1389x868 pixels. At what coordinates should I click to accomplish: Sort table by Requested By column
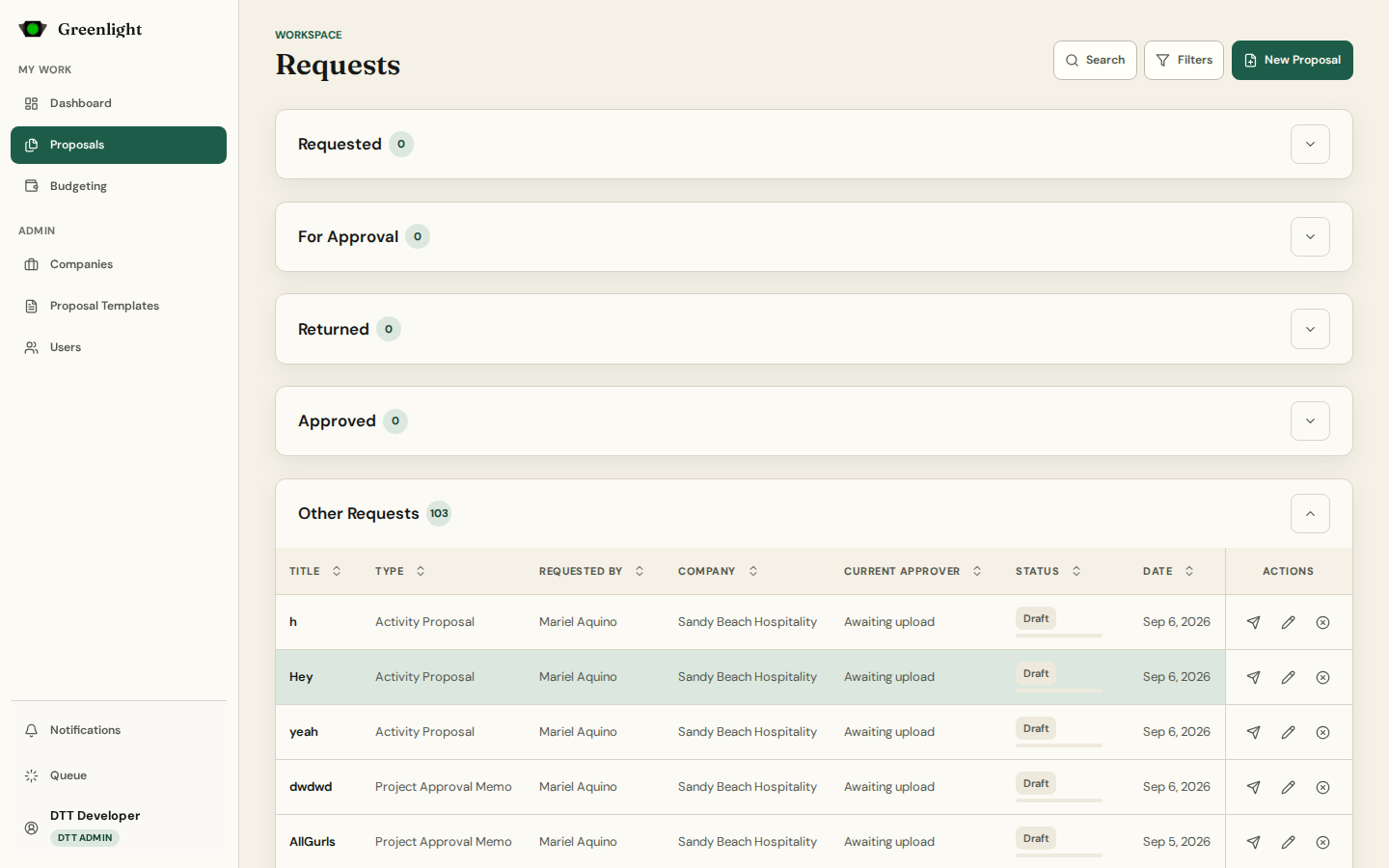[x=591, y=571]
